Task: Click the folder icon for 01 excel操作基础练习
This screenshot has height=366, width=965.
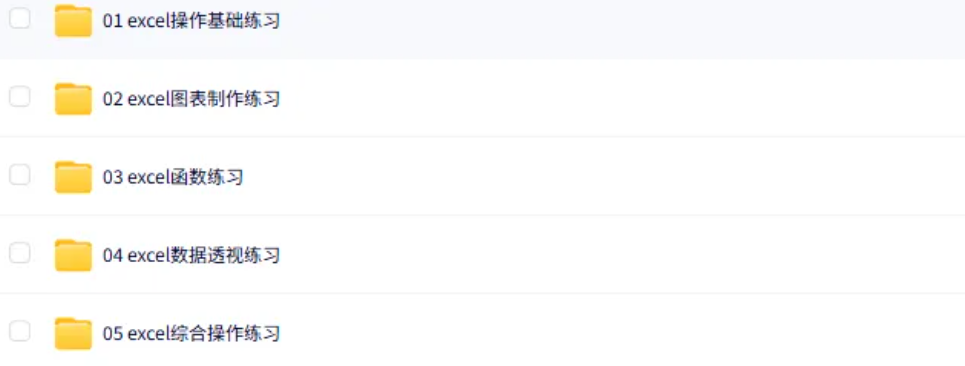Action: tap(73, 21)
